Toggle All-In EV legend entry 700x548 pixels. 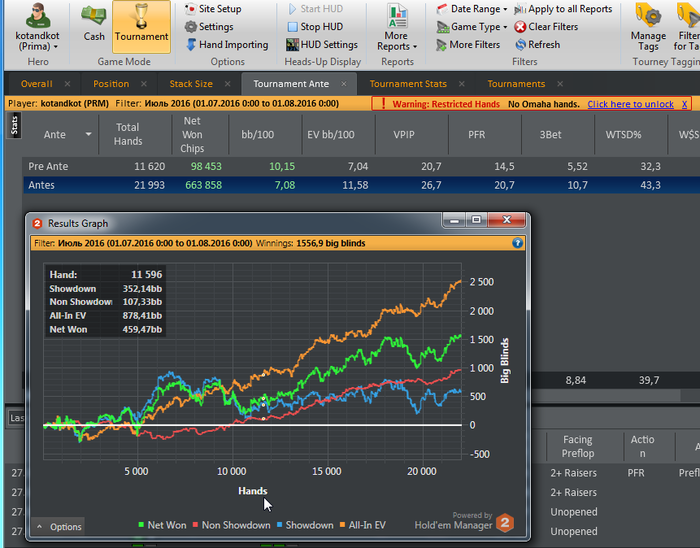(362, 525)
